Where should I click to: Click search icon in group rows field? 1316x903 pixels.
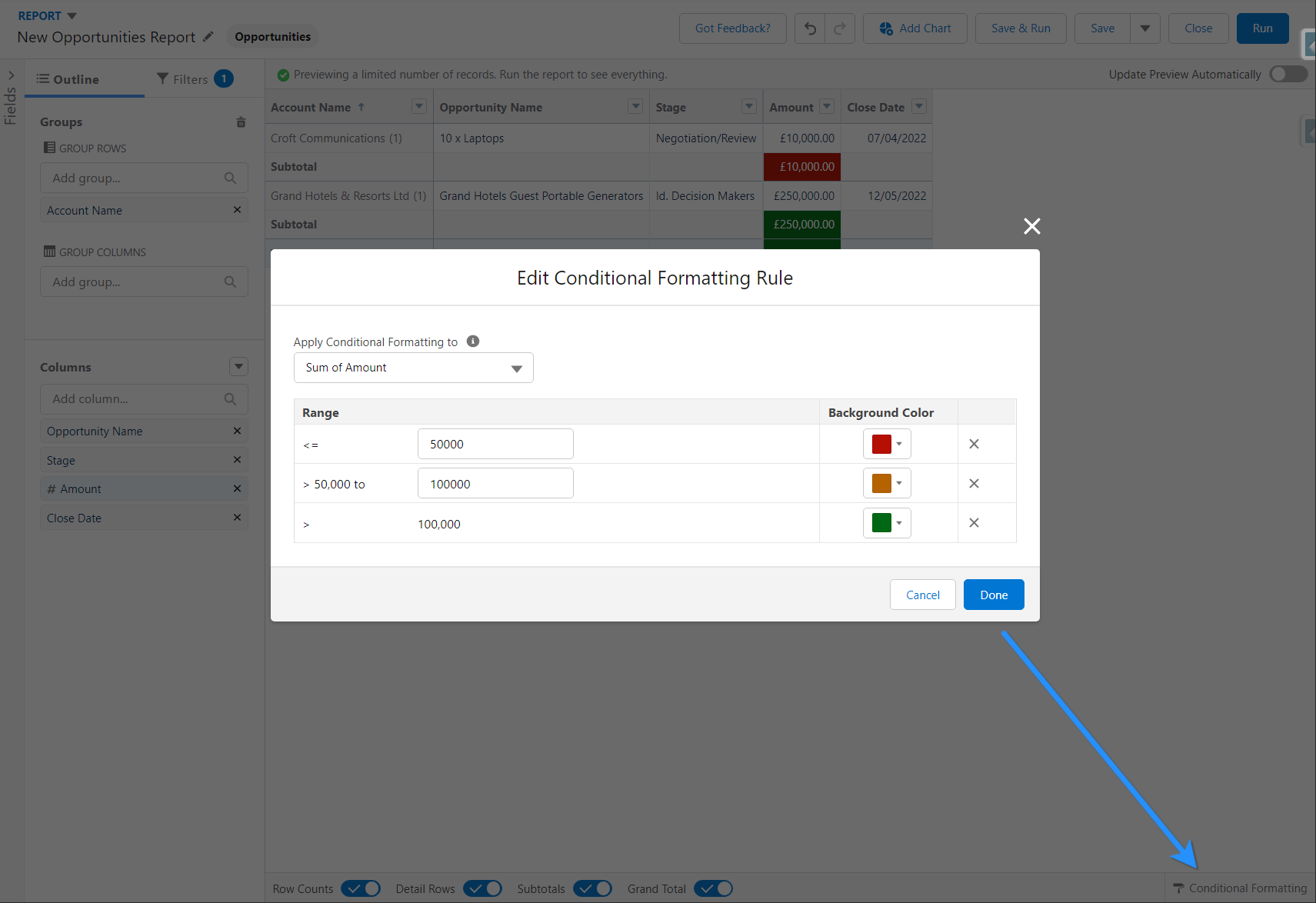pos(230,178)
